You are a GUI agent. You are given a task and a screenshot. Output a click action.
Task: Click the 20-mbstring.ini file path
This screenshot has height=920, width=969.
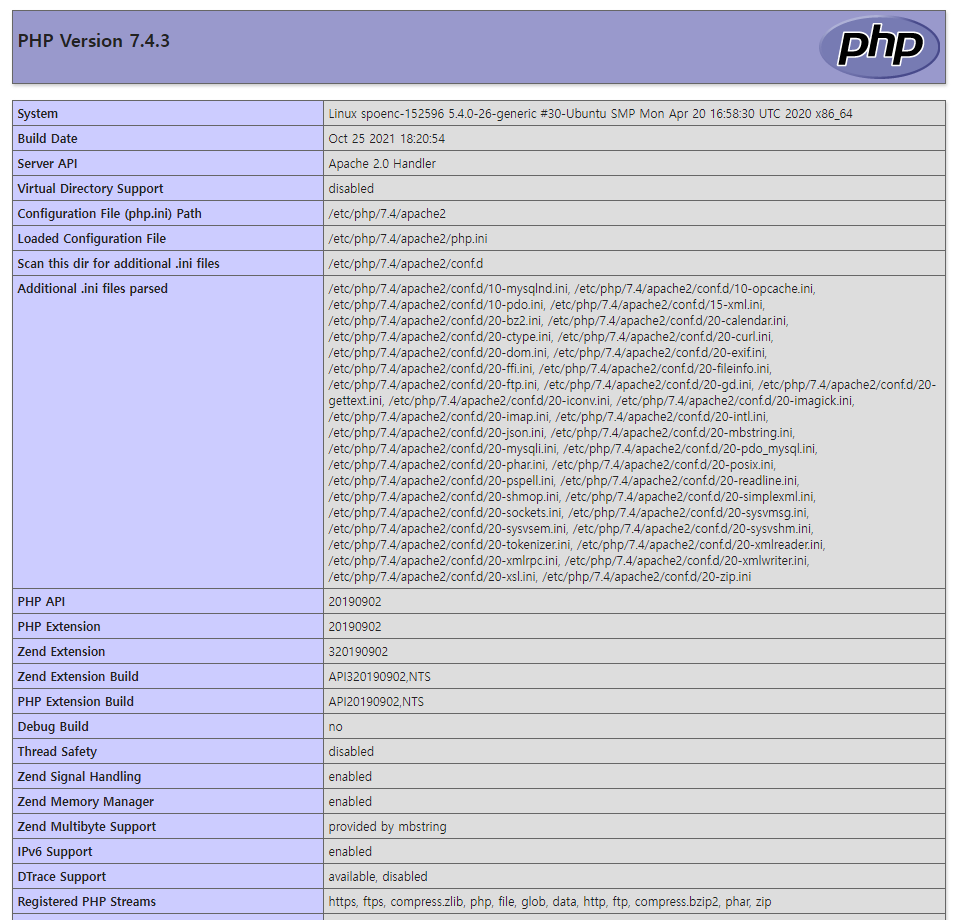[x=672, y=433]
